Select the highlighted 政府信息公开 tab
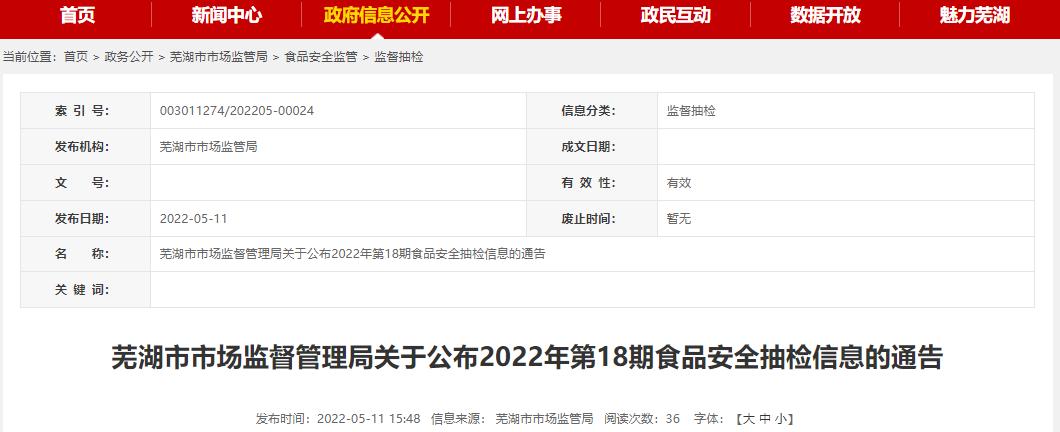1060x432 pixels. pyautogui.click(x=376, y=14)
